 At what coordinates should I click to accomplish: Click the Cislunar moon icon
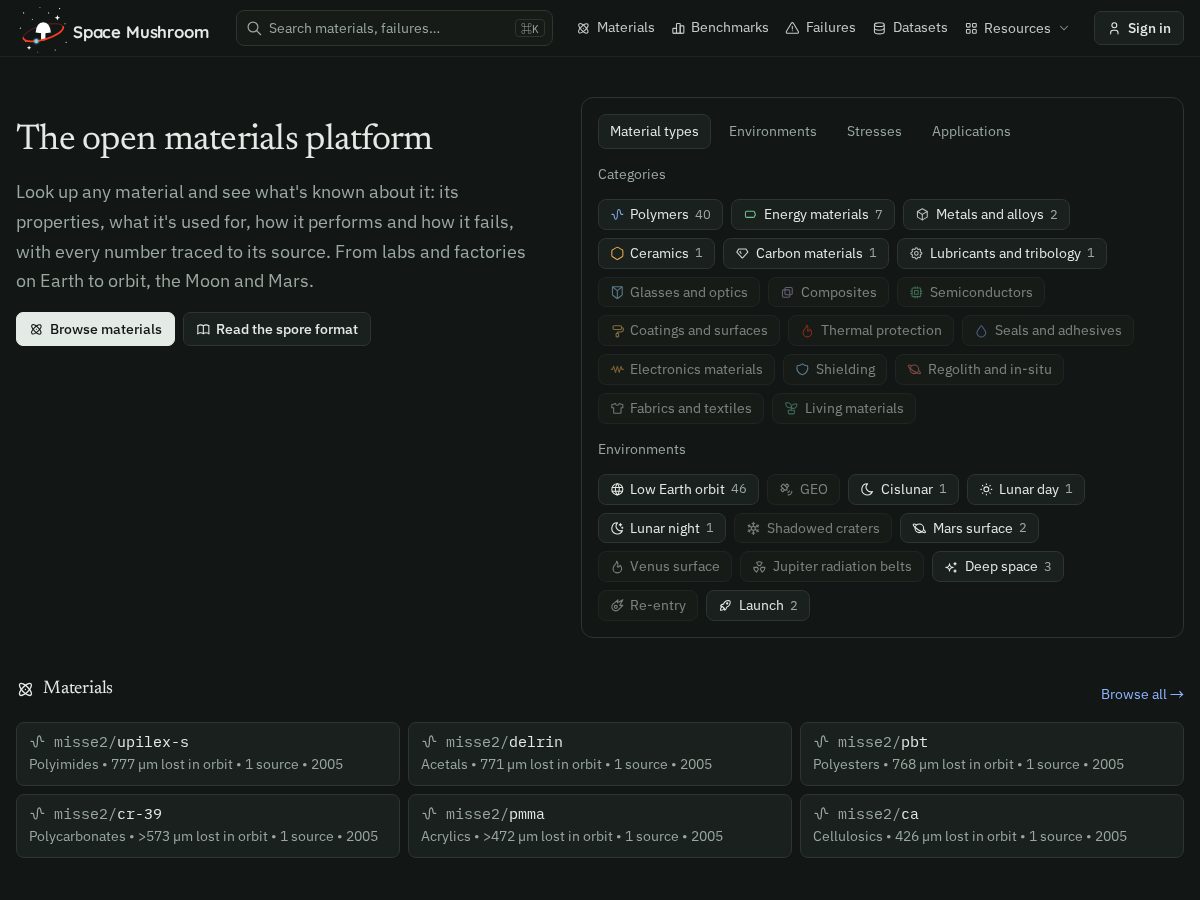pyautogui.click(x=868, y=489)
